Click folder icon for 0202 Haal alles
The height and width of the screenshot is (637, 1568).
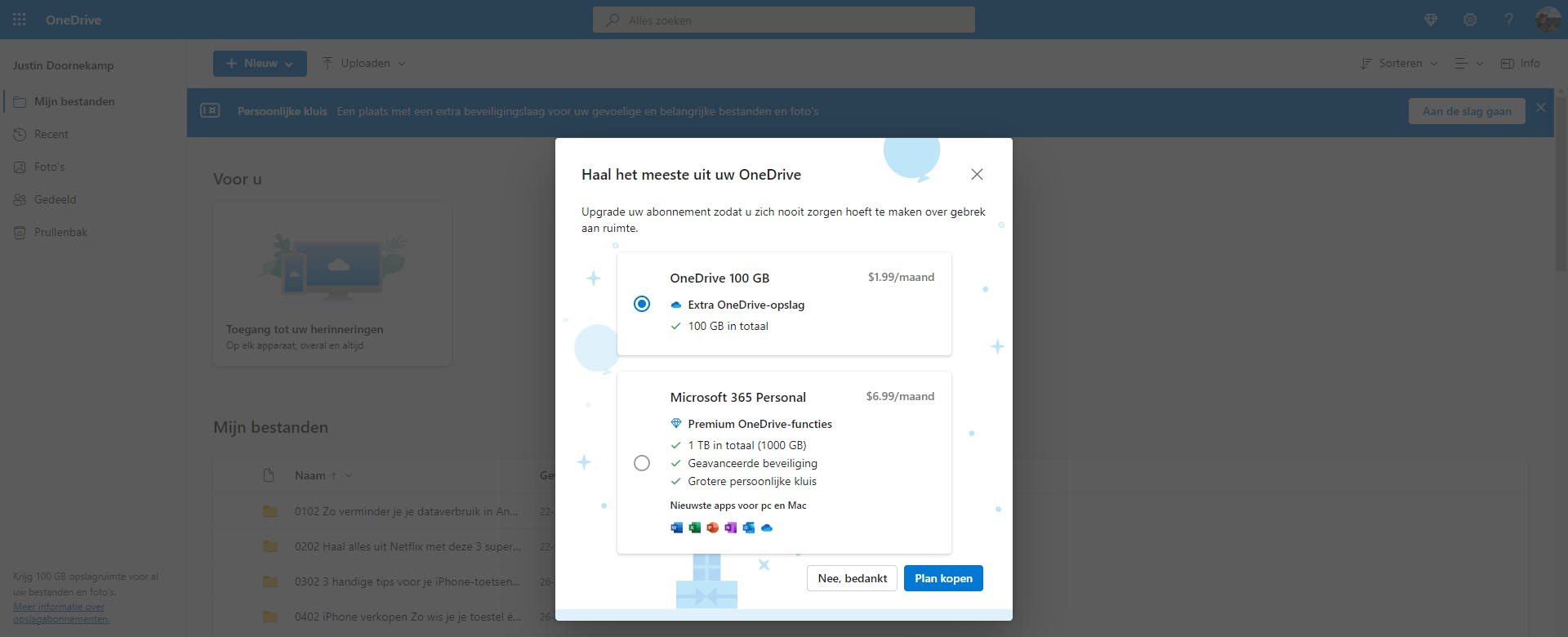coord(270,546)
